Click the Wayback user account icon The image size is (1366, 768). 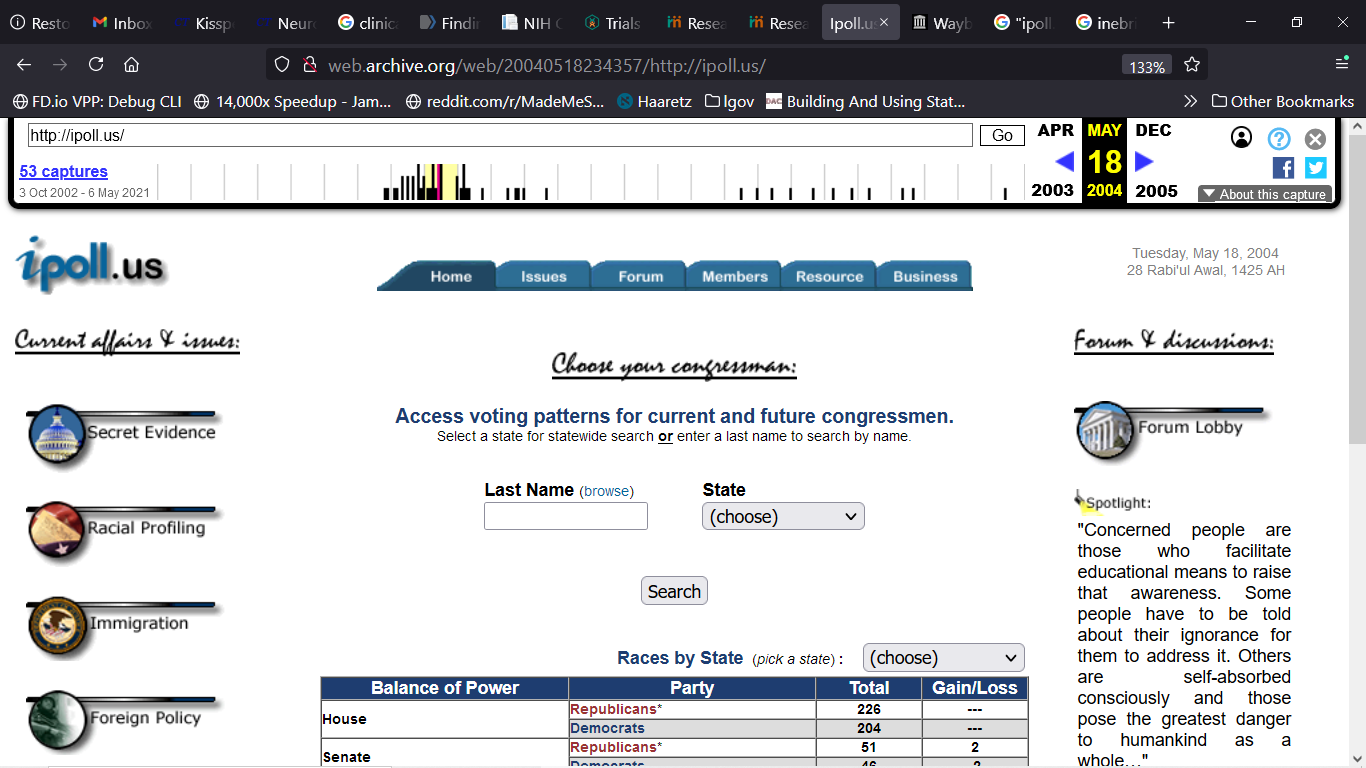[x=1241, y=138]
